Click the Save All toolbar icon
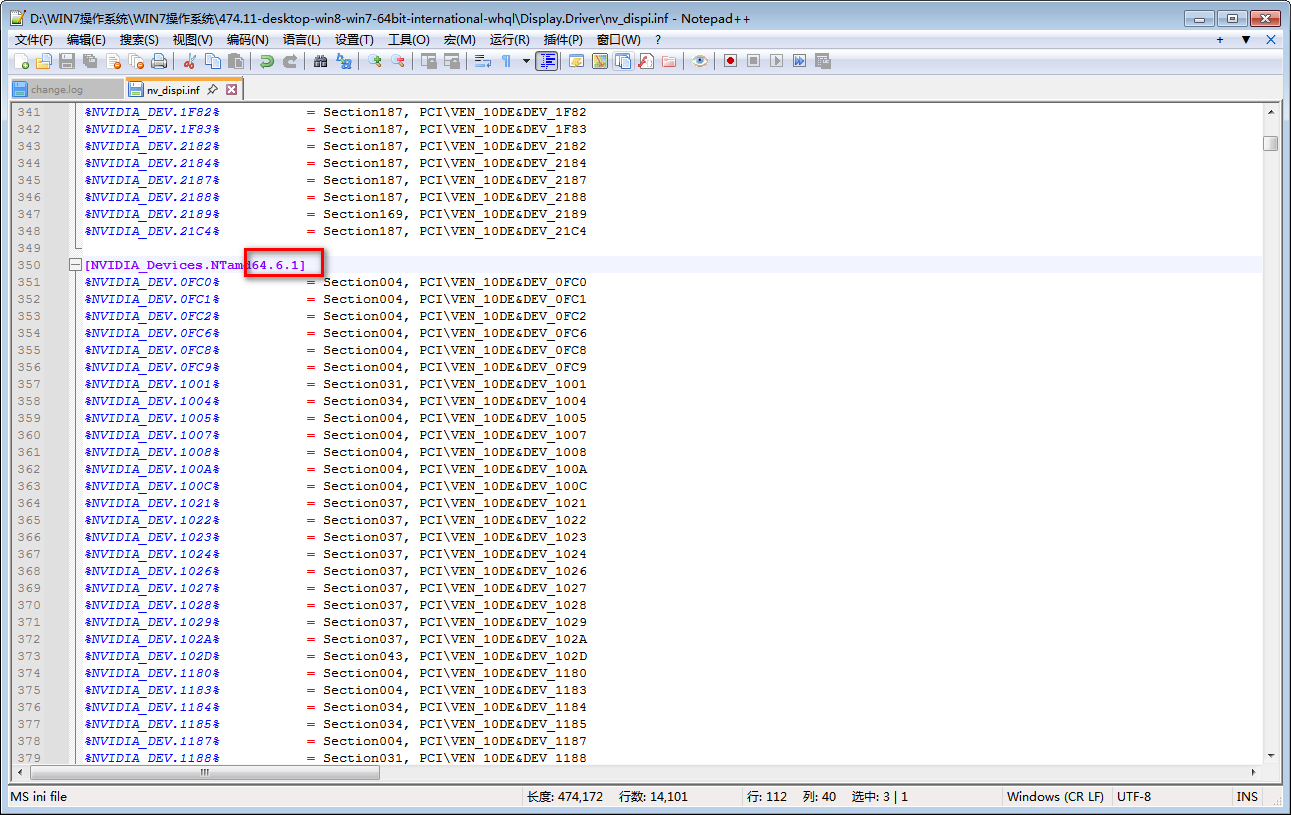The width and height of the screenshot is (1291, 815). [90, 61]
